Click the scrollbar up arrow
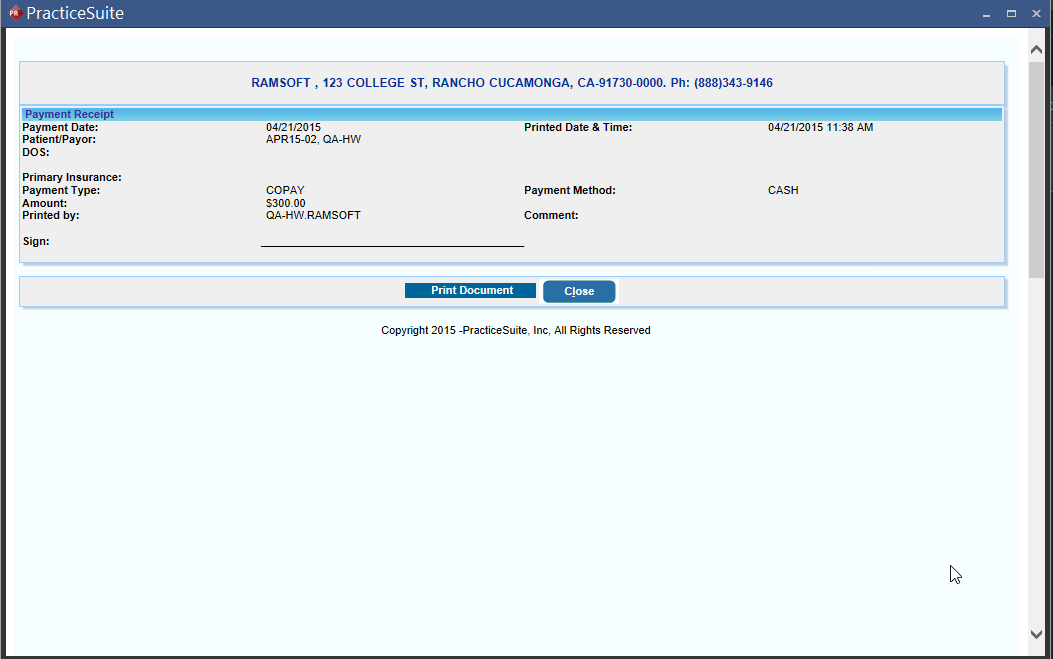This screenshot has height=659, width=1053. click(1036, 47)
